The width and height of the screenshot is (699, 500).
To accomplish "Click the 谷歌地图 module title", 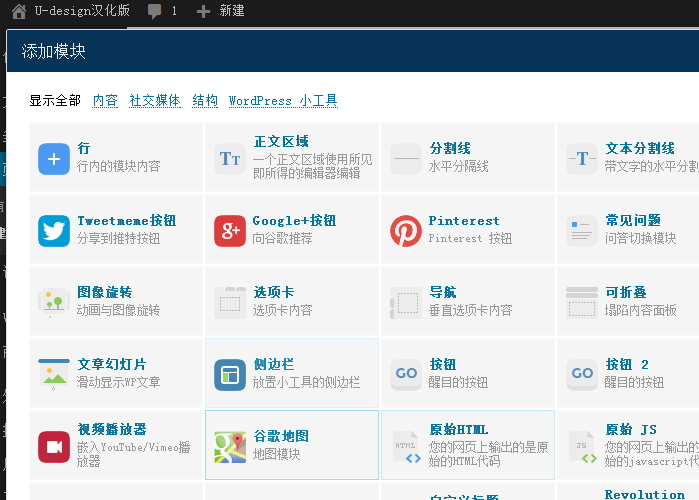I will (x=281, y=436).
